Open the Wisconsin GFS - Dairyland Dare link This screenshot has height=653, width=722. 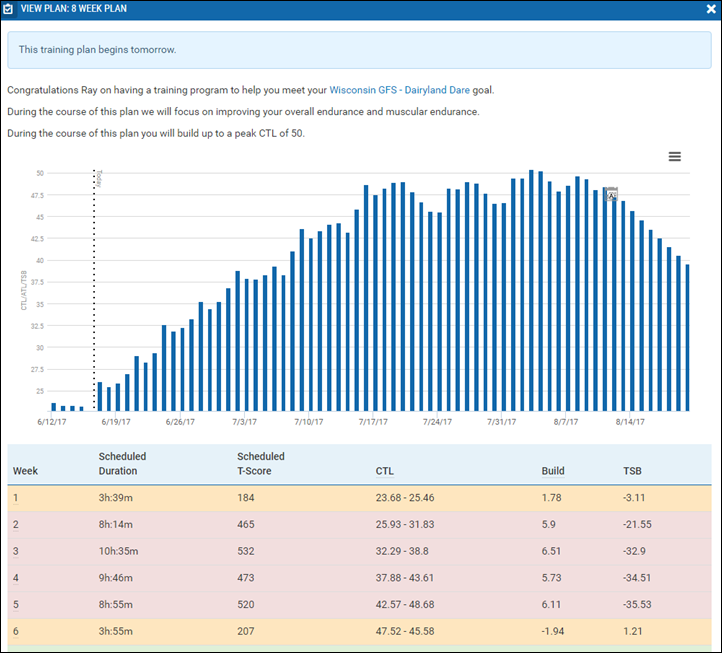[401, 90]
